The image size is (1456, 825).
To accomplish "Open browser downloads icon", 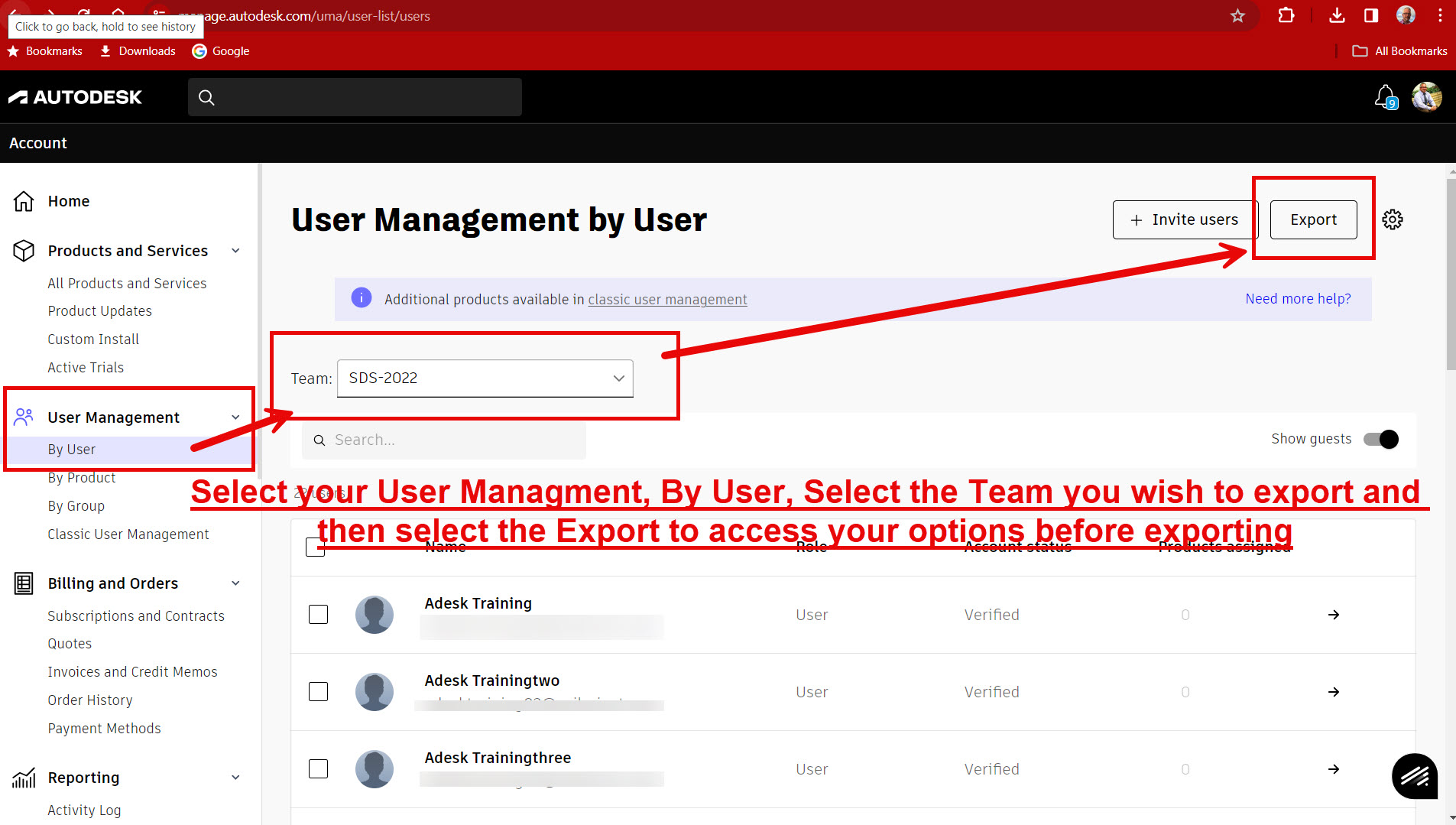I will (x=1337, y=15).
